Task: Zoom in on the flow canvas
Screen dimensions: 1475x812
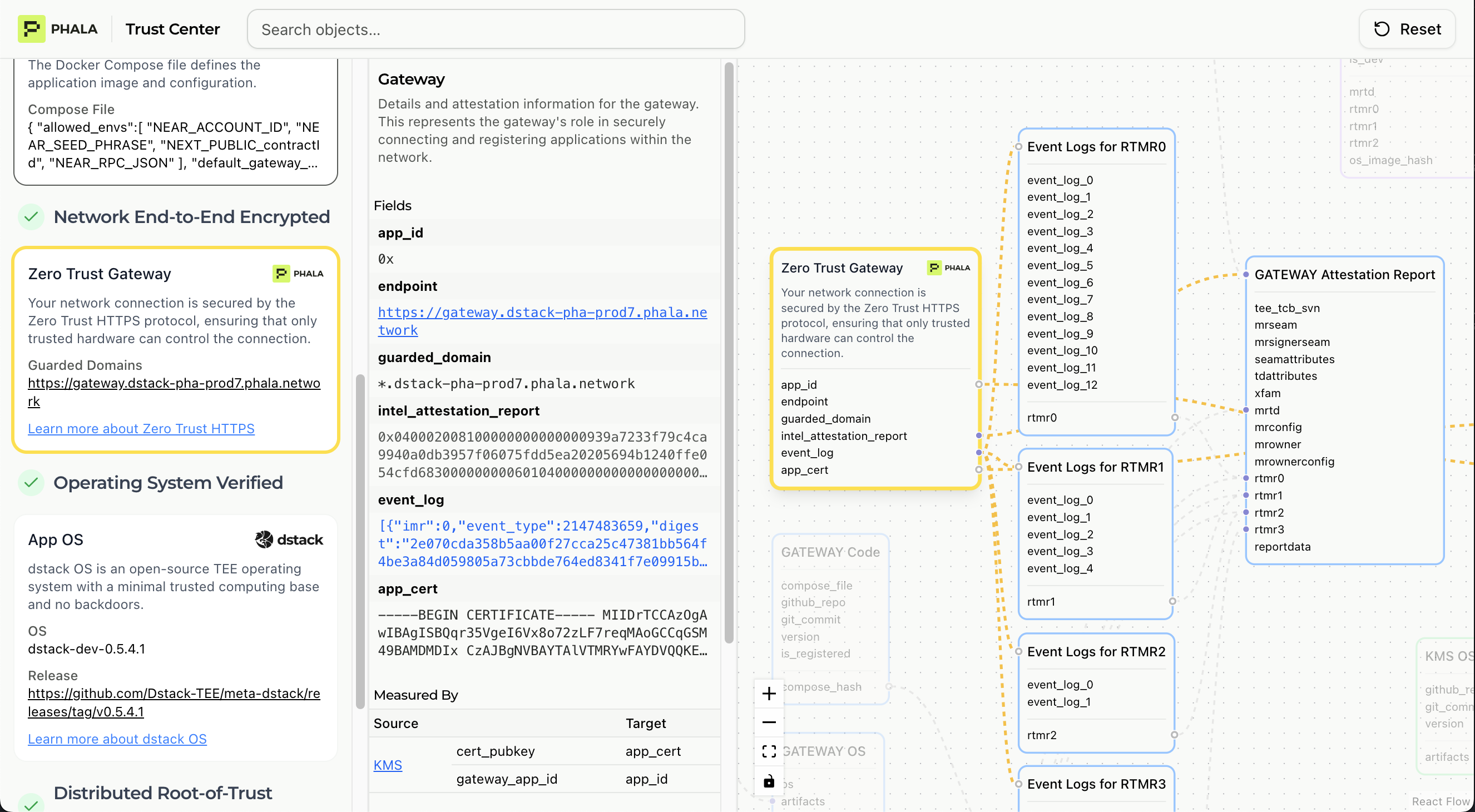Action: [x=769, y=694]
